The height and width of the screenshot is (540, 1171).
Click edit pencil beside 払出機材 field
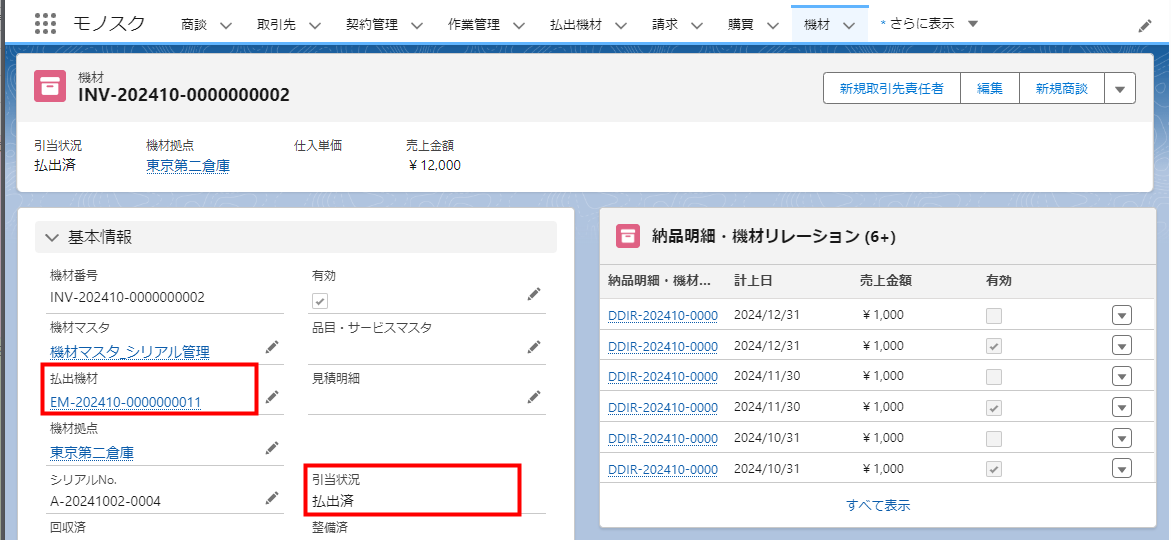tap(271, 397)
